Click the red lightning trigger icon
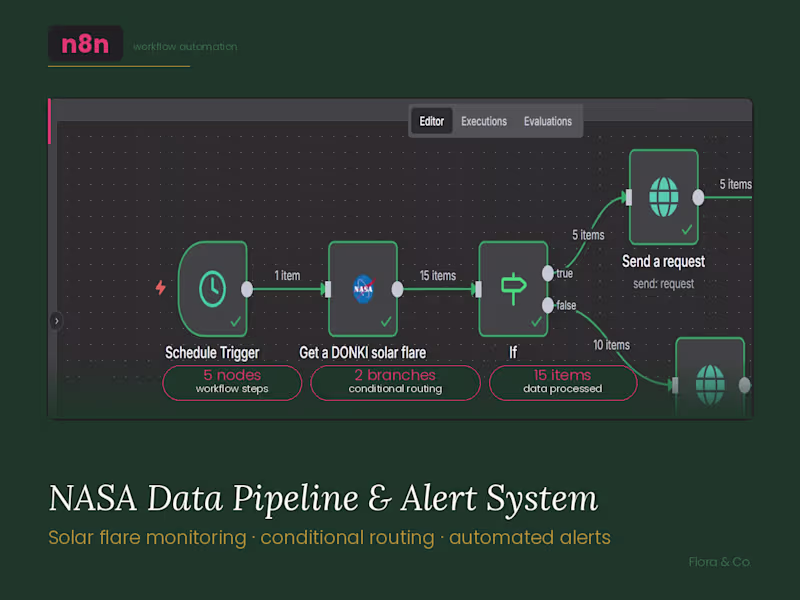This screenshot has width=800, height=600. point(161,288)
